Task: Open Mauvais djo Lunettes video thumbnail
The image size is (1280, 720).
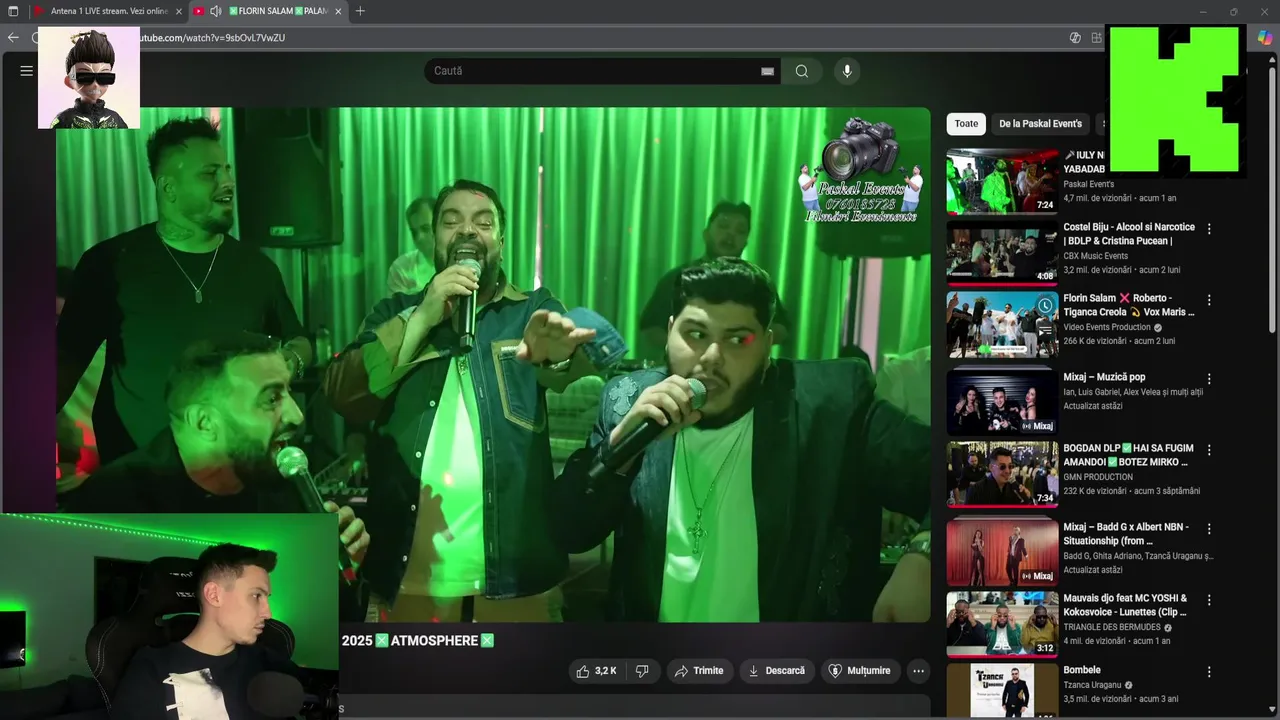Action: [1002, 624]
